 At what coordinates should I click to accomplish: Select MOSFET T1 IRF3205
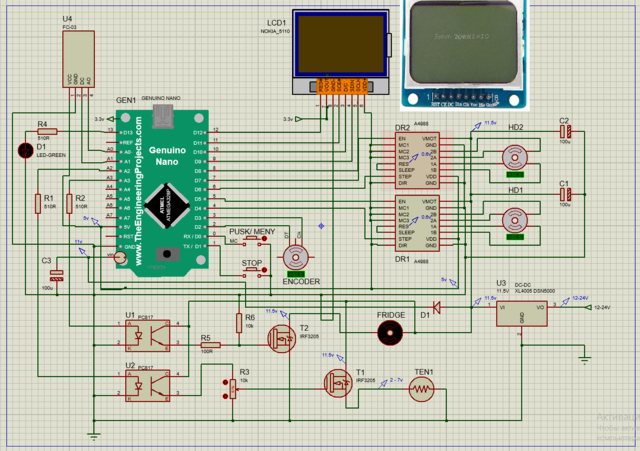click(338, 383)
